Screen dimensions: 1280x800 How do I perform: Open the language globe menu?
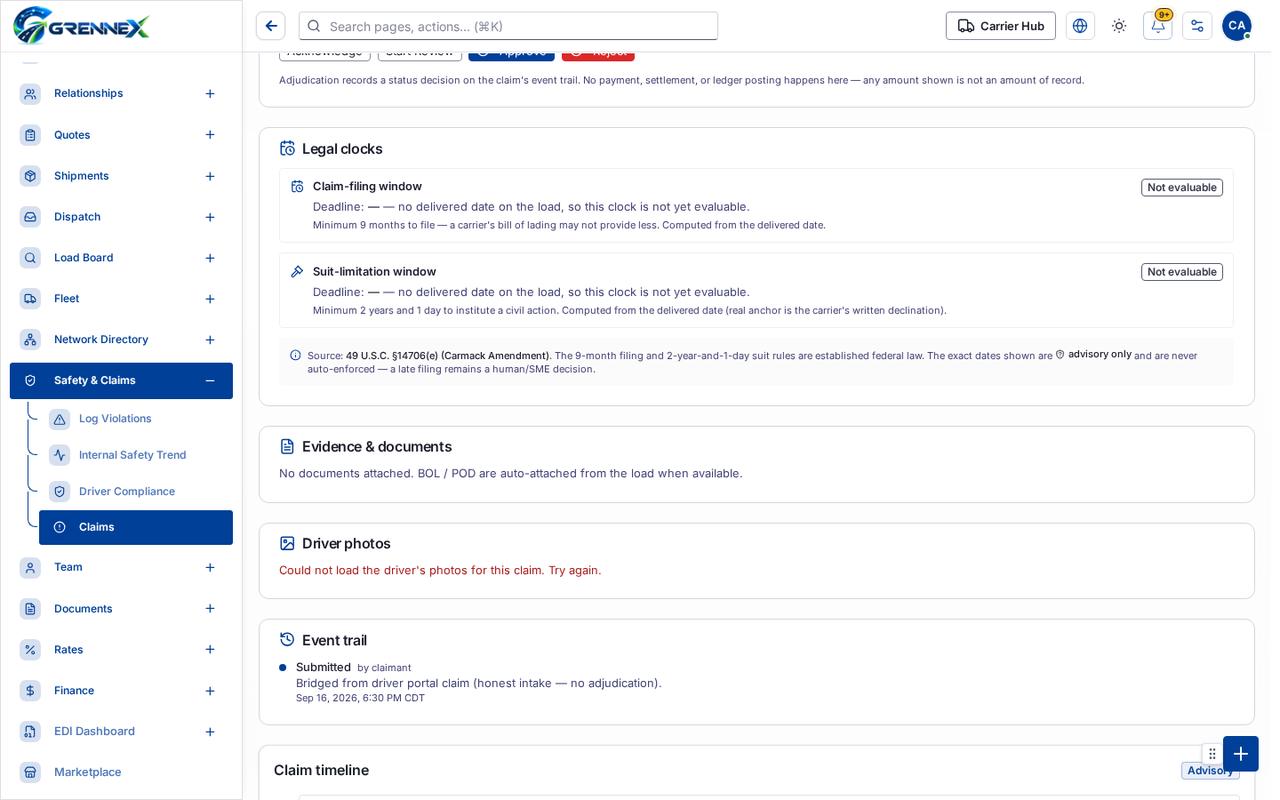pos(1080,26)
